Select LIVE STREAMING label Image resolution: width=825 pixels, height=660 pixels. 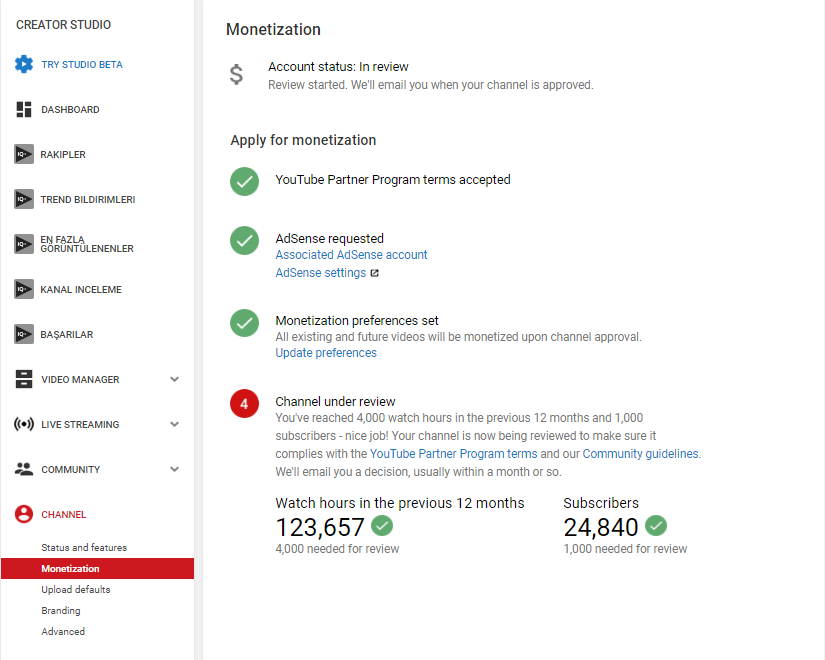[81, 424]
